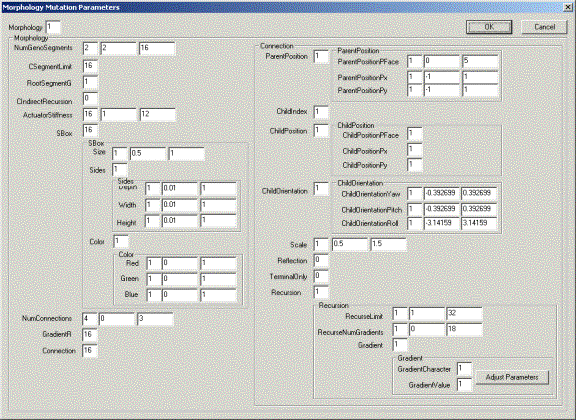Select the Color Blue maximum value field

click(219, 295)
